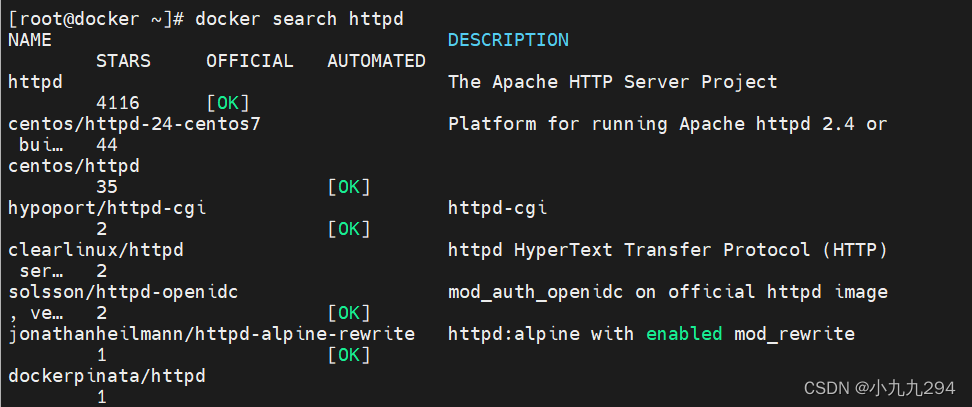
Task: Click [OK] on the line below jonathanheilmann/httpd-alpine-rewrite
Action: click(x=349, y=355)
